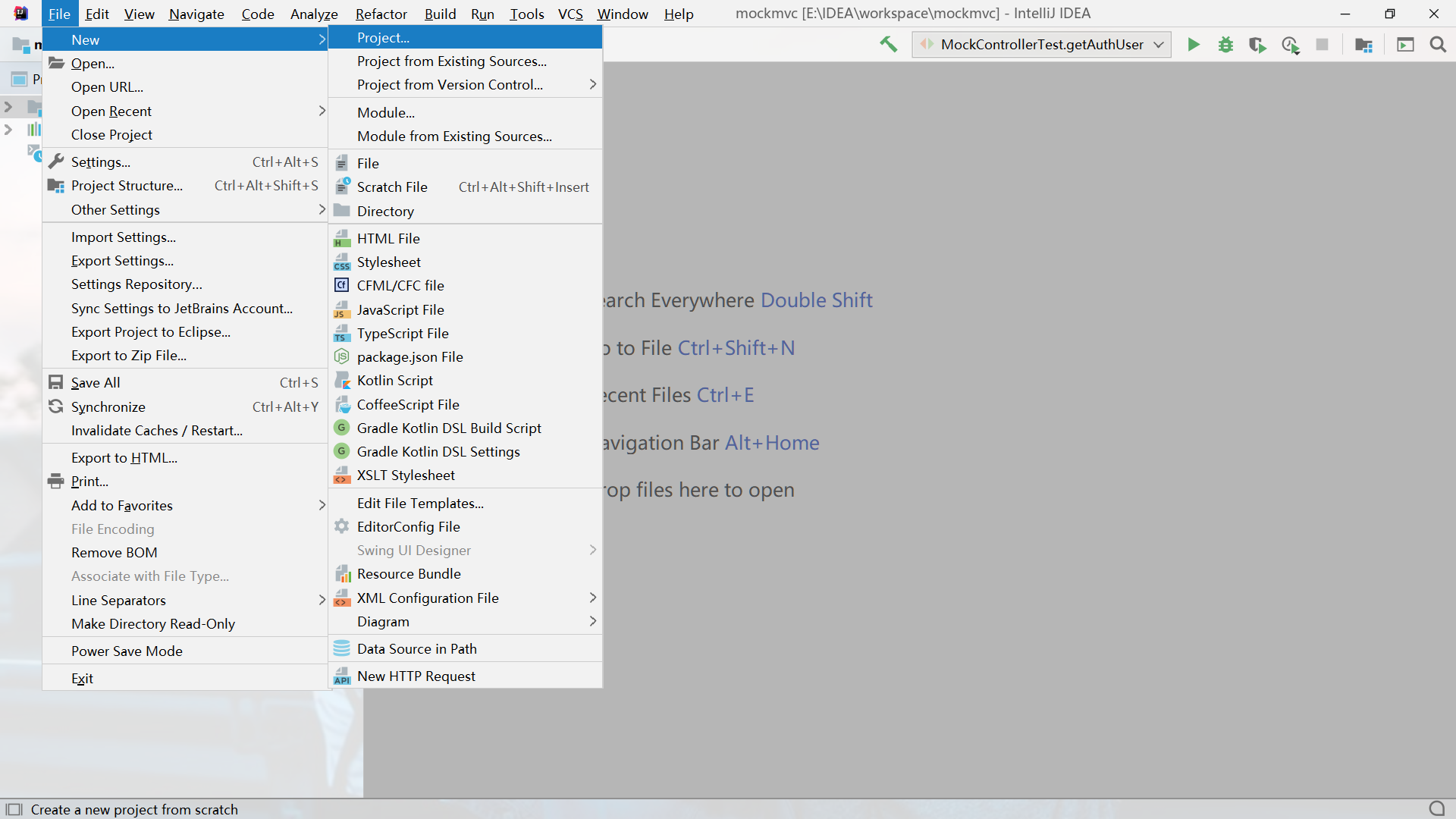Screen dimensions: 1456x819
Task: Expand Other Settings submenu
Action: (x=185, y=209)
